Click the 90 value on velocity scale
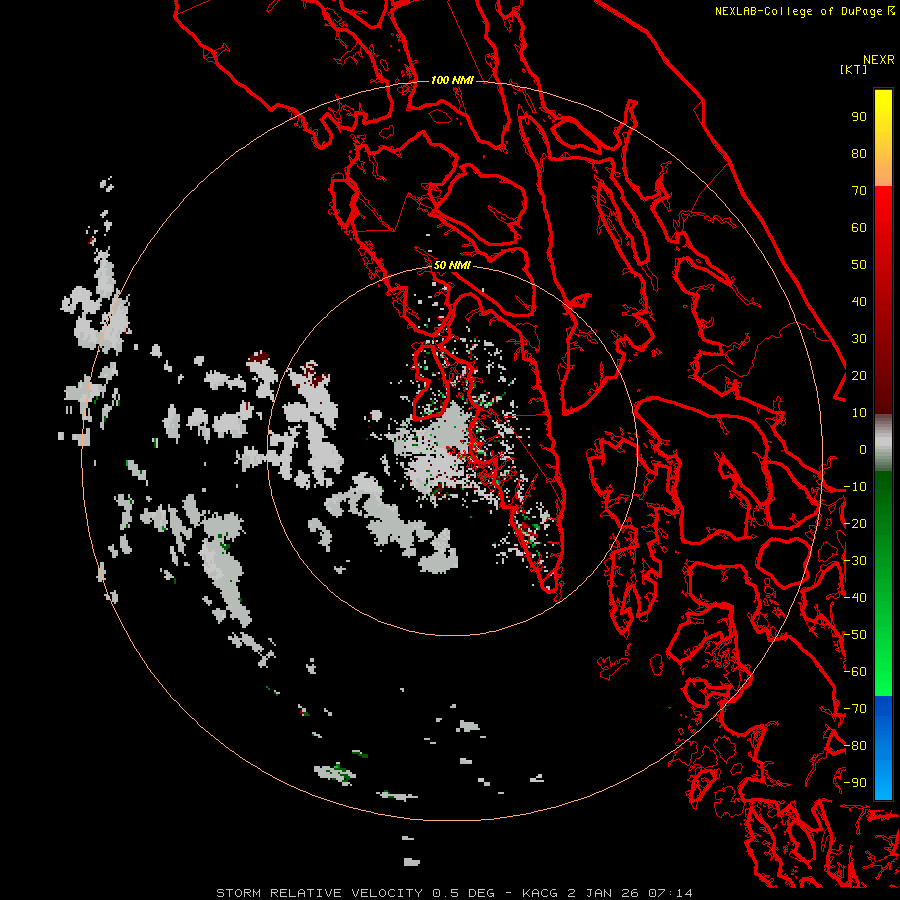Viewport: 900px width, 900px height. coord(859,117)
